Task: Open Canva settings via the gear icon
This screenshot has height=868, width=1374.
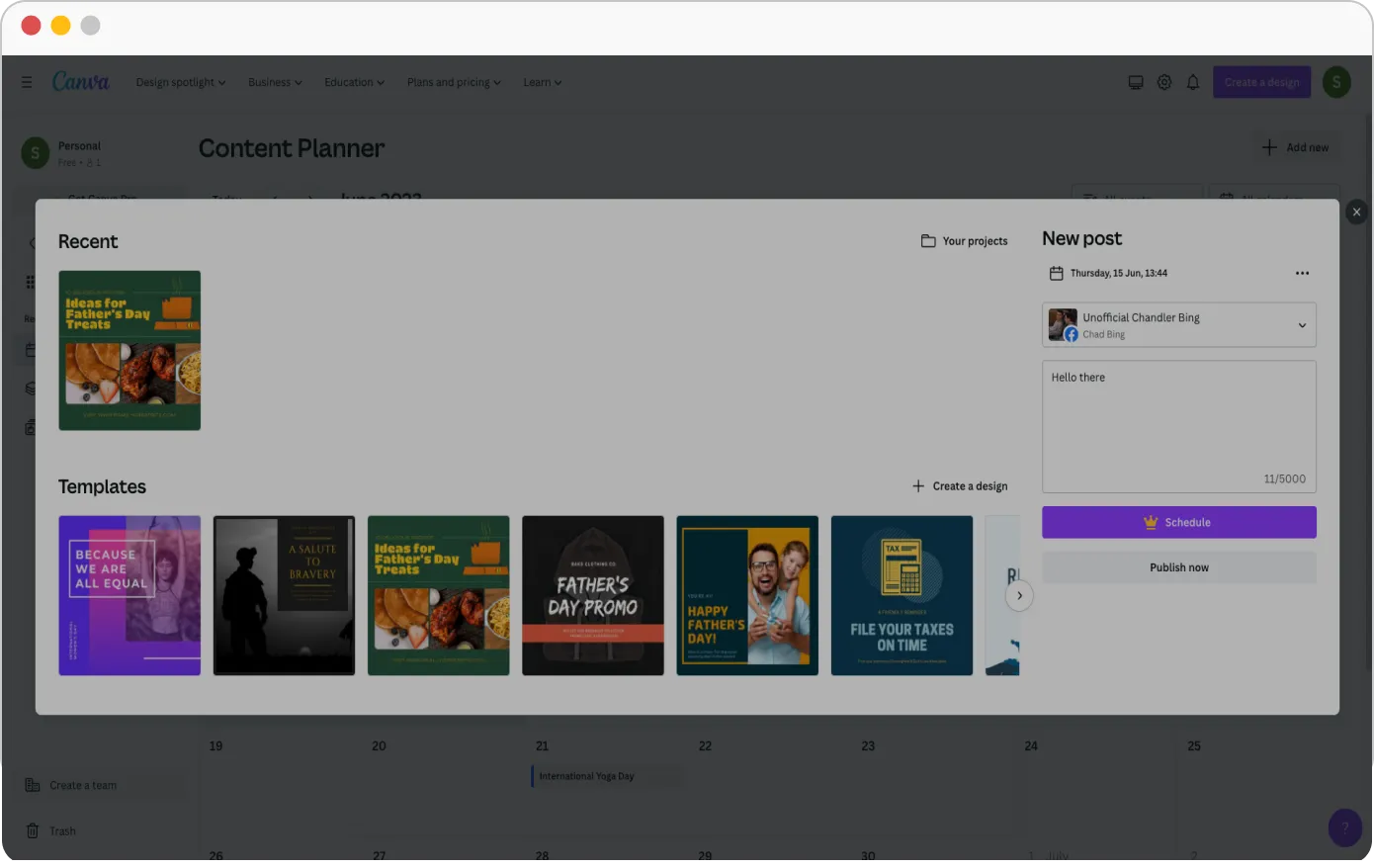Action: click(x=1164, y=82)
